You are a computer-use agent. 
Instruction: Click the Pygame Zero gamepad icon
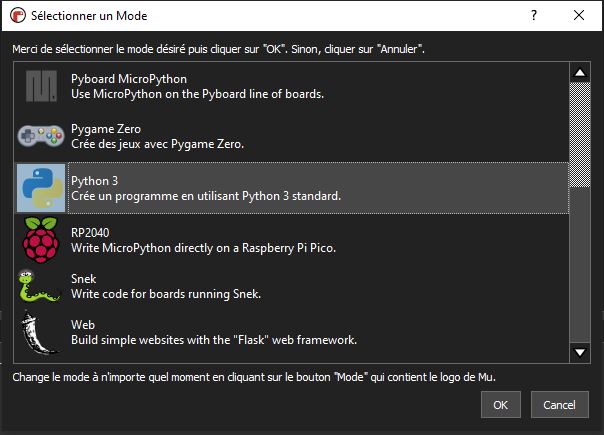click(x=41, y=137)
